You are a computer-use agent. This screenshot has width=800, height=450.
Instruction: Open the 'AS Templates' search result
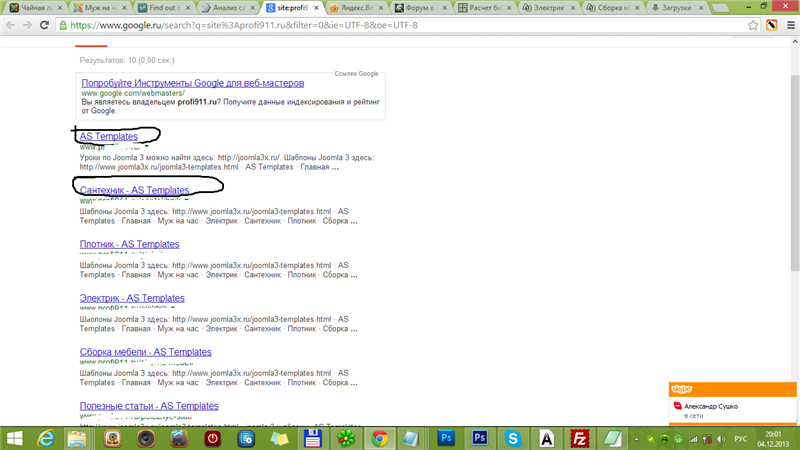tap(109, 136)
